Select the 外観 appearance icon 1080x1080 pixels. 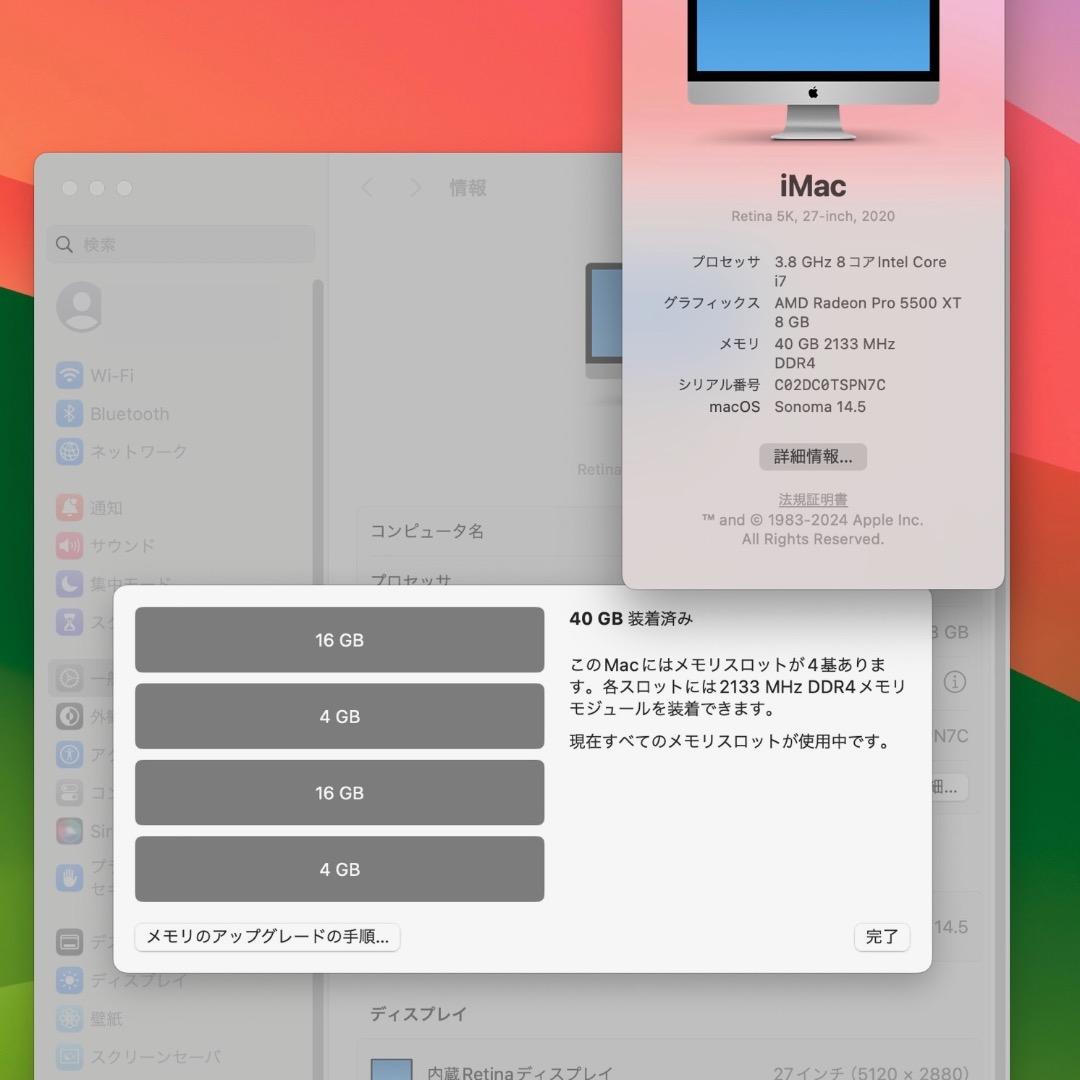point(68,716)
